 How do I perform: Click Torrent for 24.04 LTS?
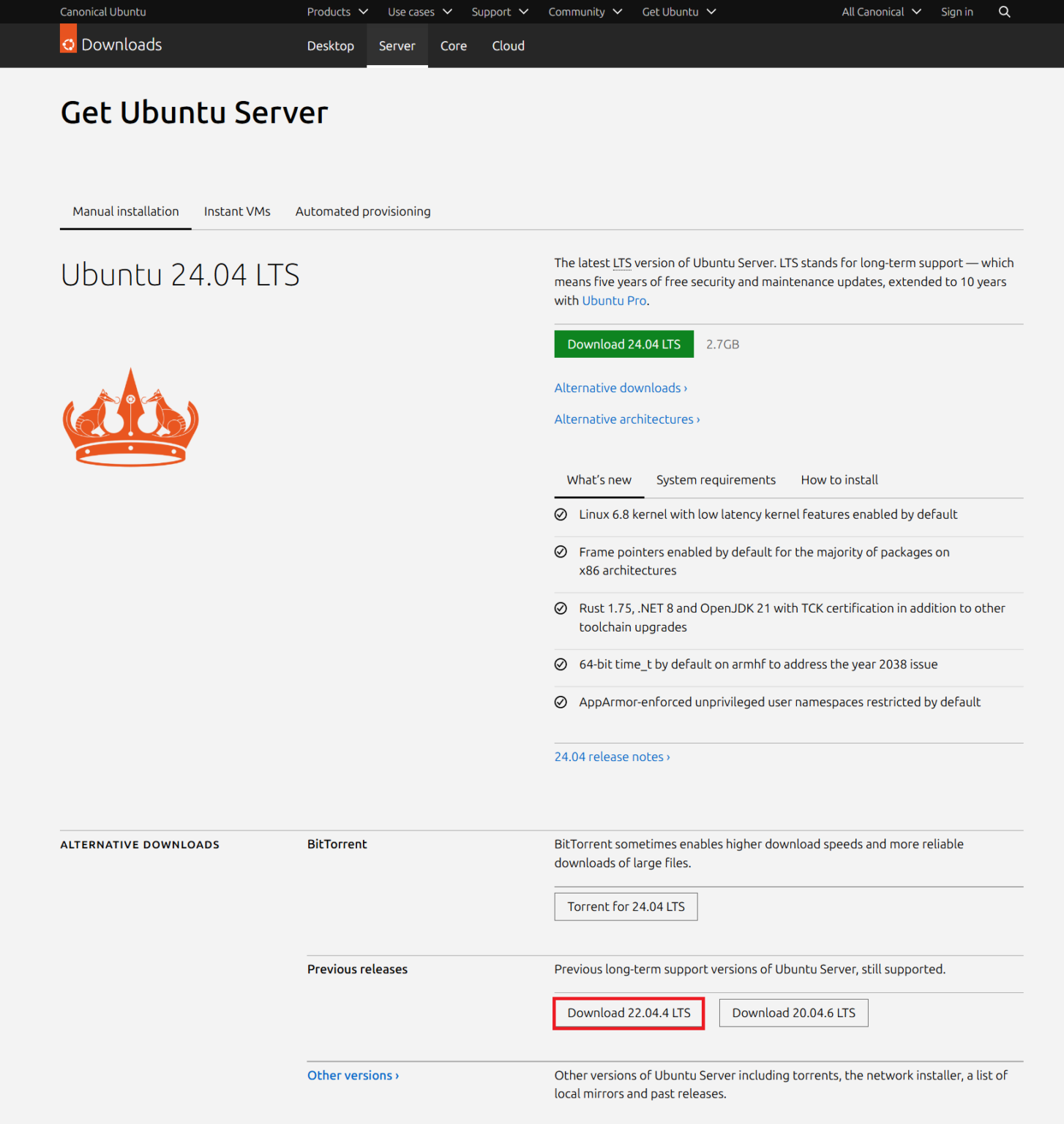point(626,907)
